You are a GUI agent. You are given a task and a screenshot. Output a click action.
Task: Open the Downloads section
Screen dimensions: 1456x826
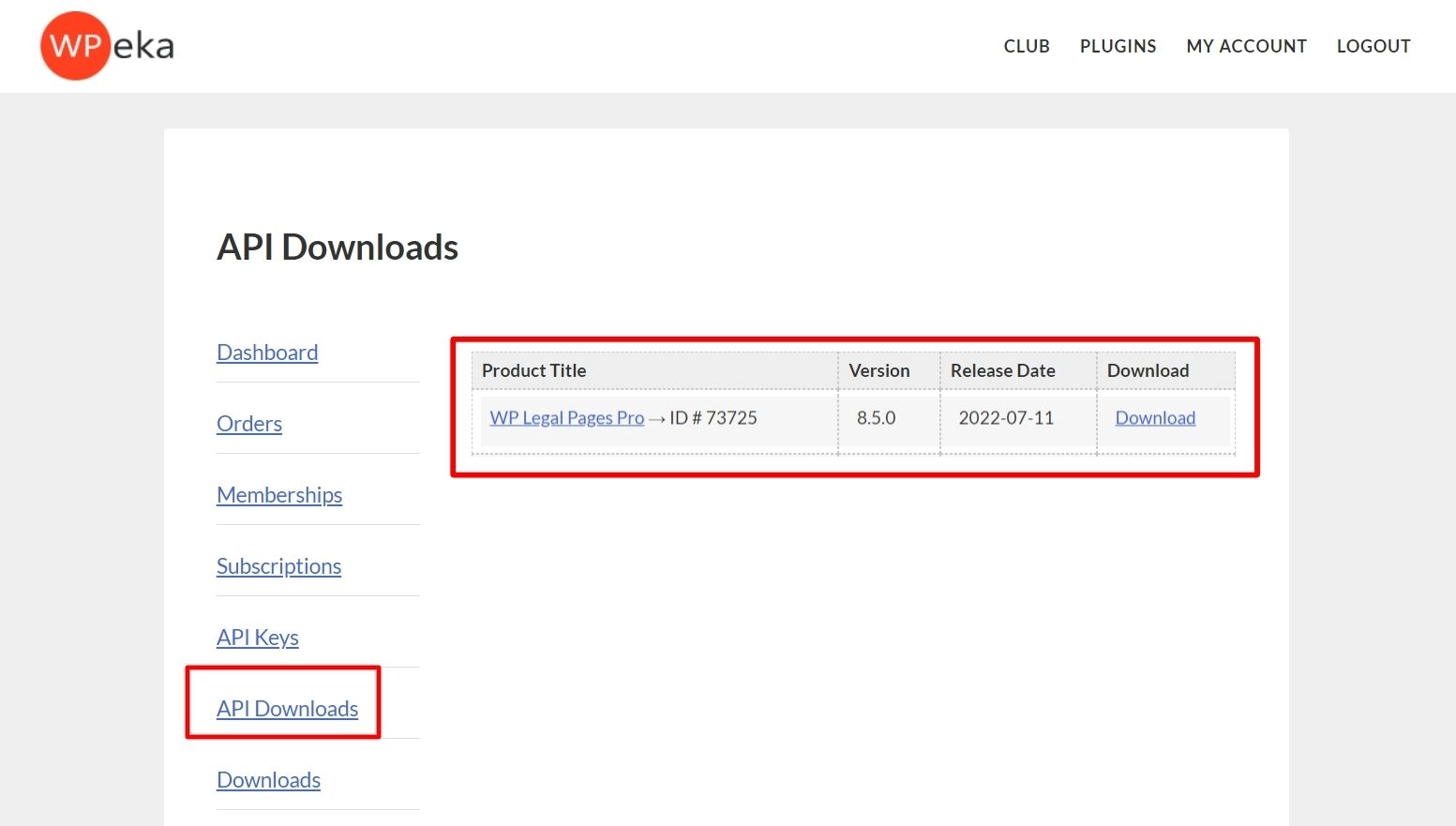click(268, 780)
